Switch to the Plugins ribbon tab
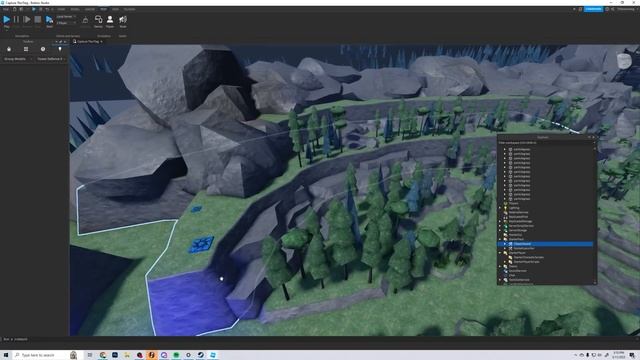The image size is (640, 360). (x=129, y=9)
